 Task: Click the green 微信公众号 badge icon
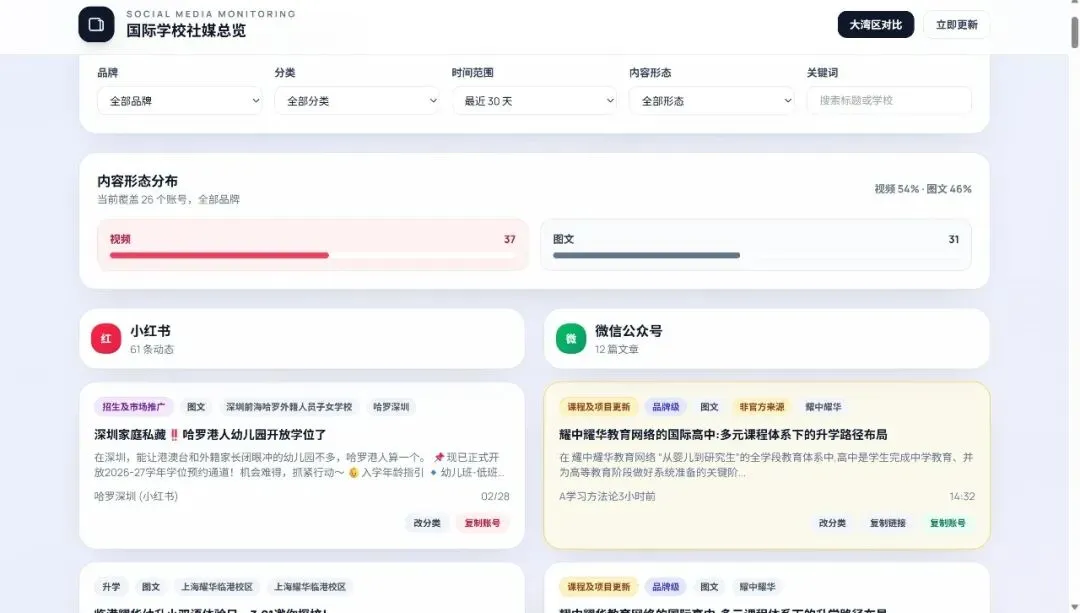pyautogui.click(x=570, y=338)
